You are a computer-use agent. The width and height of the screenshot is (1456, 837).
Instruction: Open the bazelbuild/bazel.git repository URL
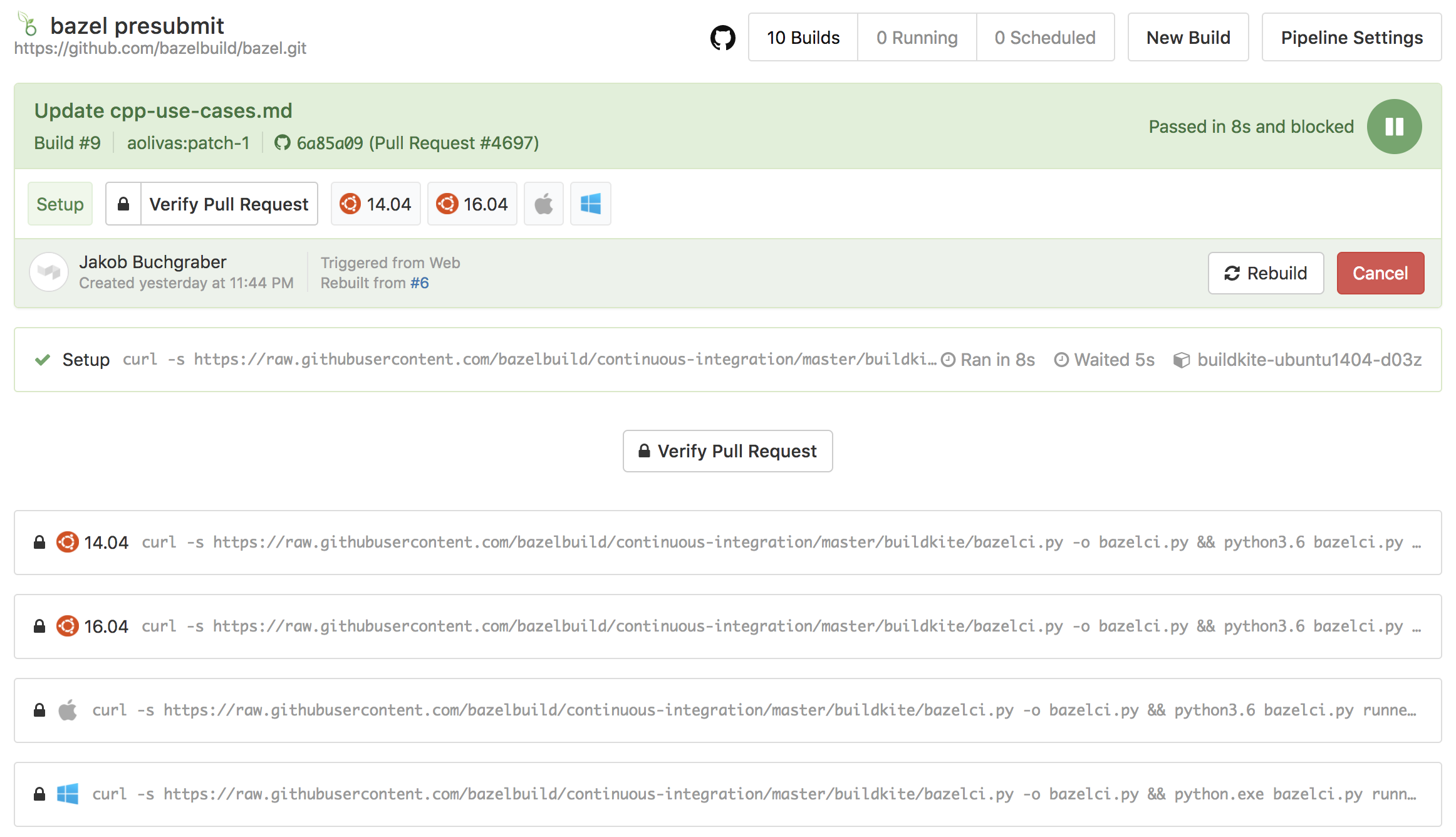coord(160,48)
